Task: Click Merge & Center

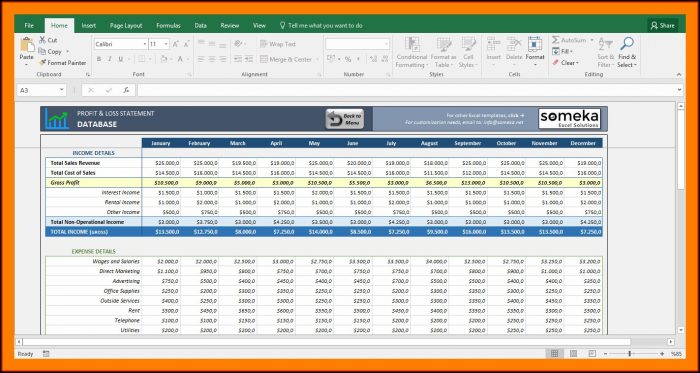Action: click(286, 59)
